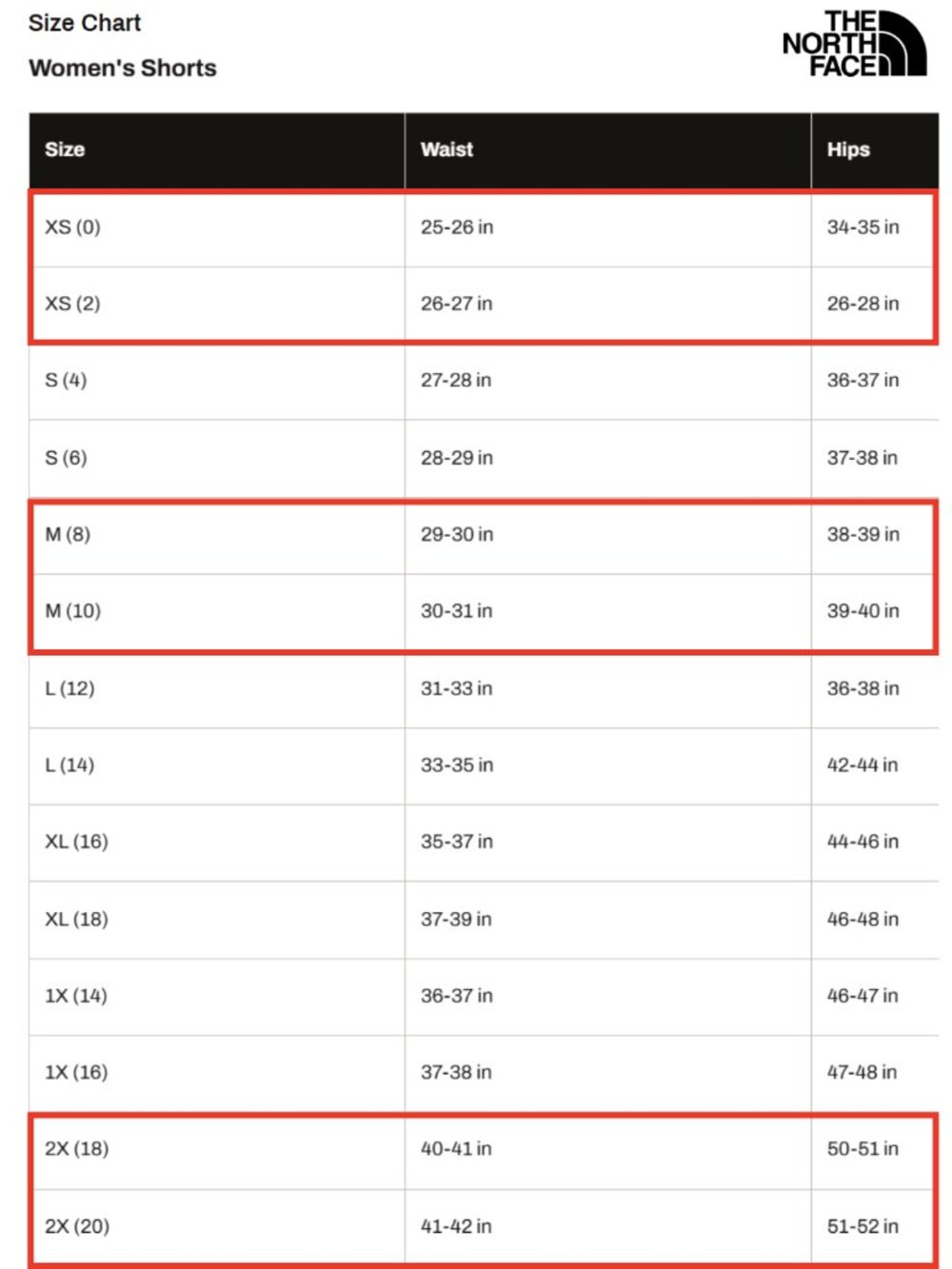Click the XS (2) size label
The image size is (952, 1269).
pyautogui.click(x=72, y=304)
